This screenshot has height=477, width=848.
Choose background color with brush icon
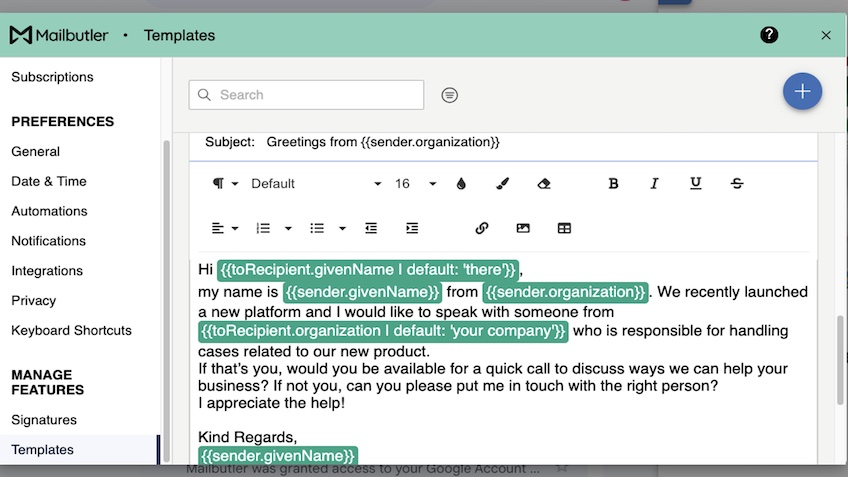click(x=502, y=184)
